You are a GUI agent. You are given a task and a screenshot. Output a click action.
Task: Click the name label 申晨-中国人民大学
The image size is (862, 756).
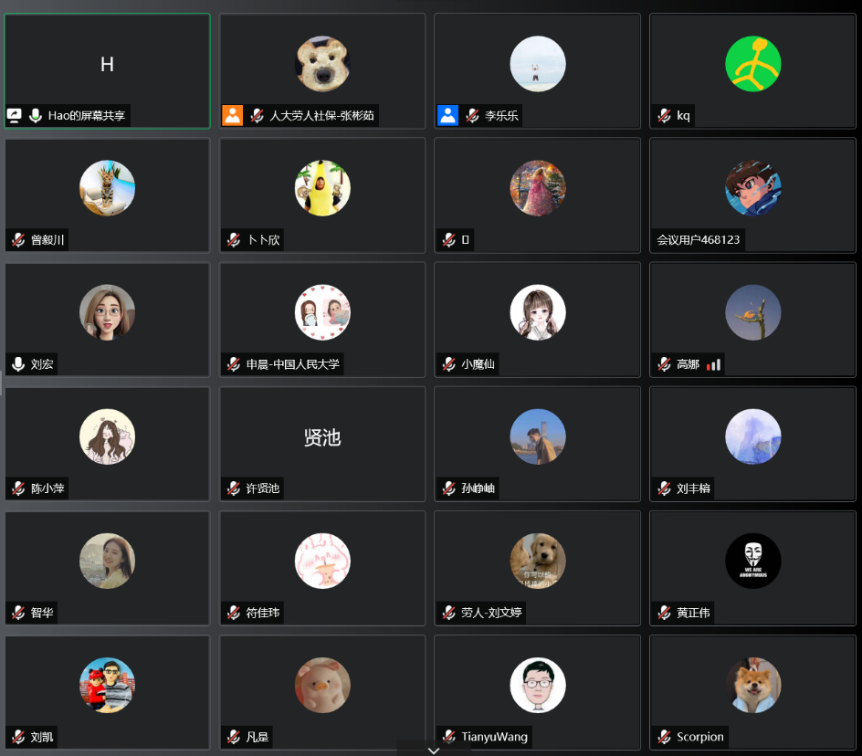tap(292, 364)
